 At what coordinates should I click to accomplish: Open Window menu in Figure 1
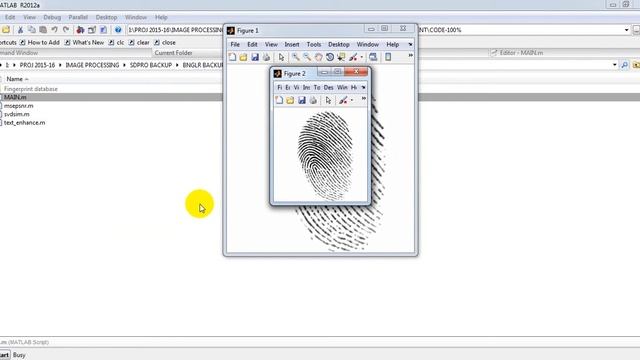(368, 44)
